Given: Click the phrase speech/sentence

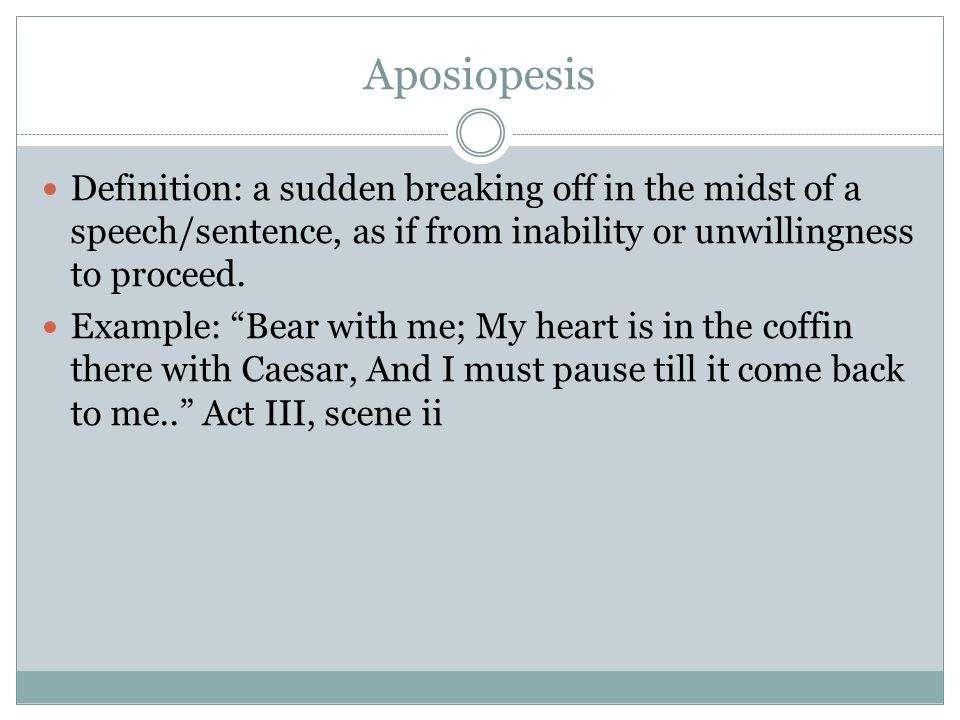Looking at the screenshot, I should click(x=206, y=233).
